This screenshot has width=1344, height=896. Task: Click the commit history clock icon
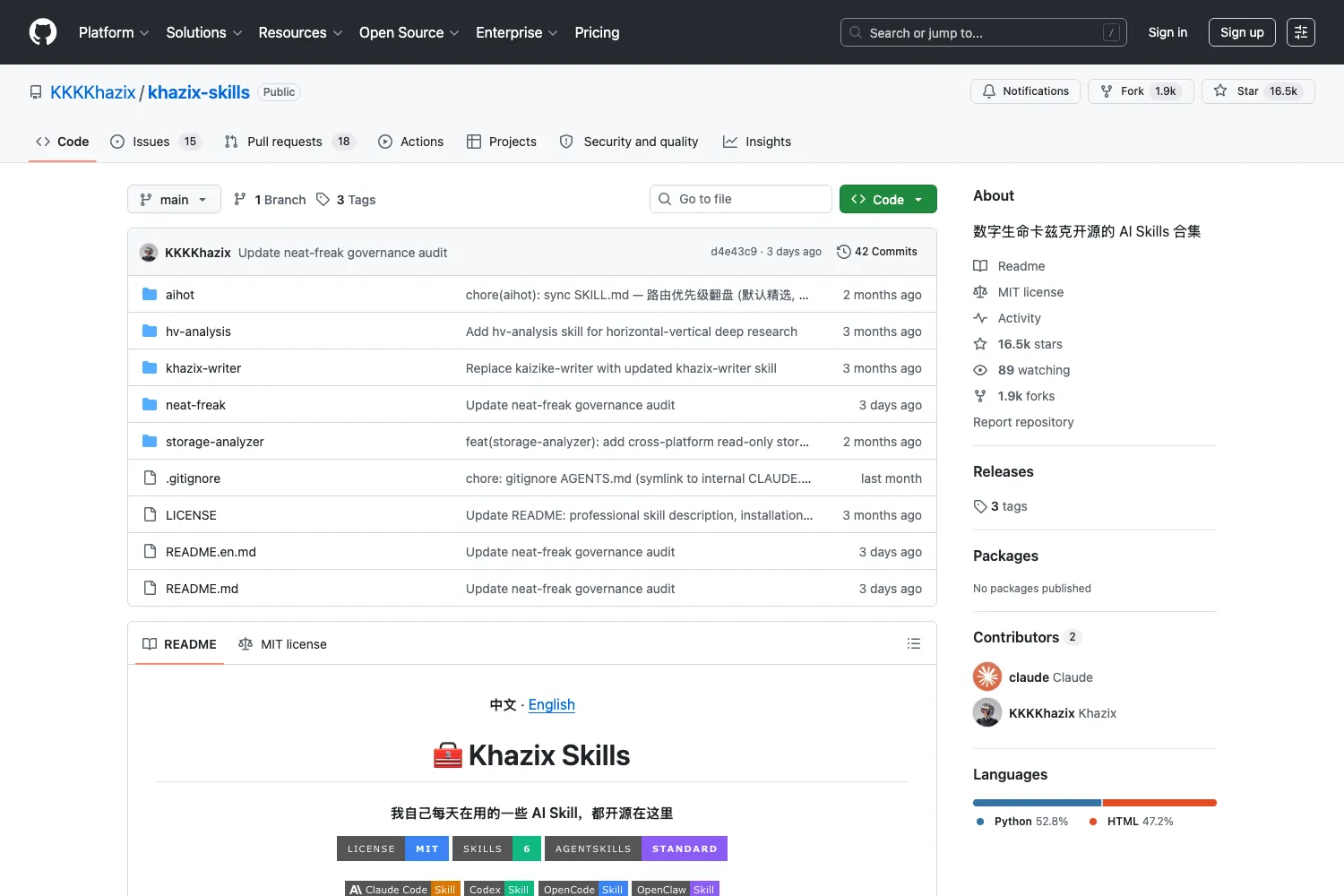coord(843,252)
